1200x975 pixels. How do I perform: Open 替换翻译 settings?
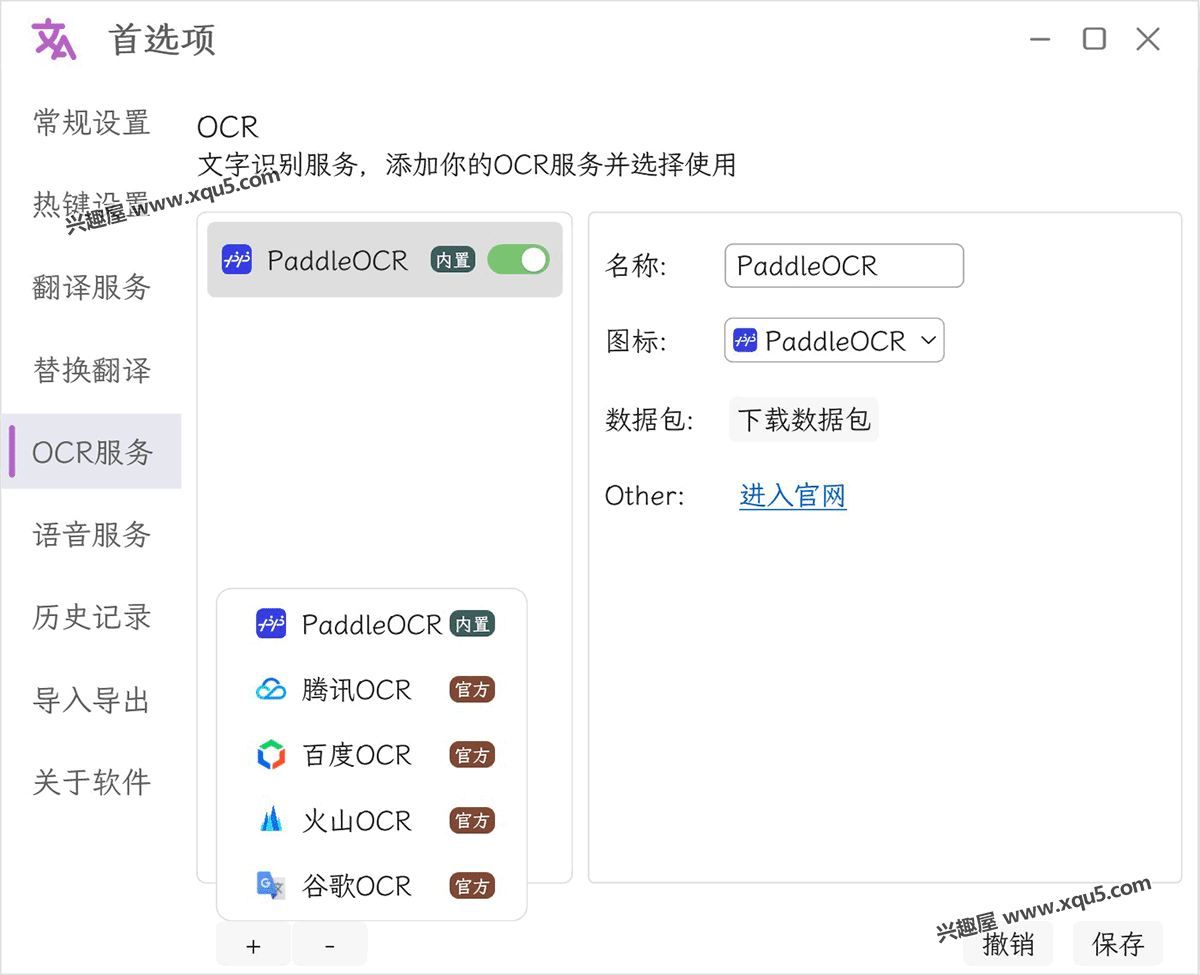pos(91,370)
